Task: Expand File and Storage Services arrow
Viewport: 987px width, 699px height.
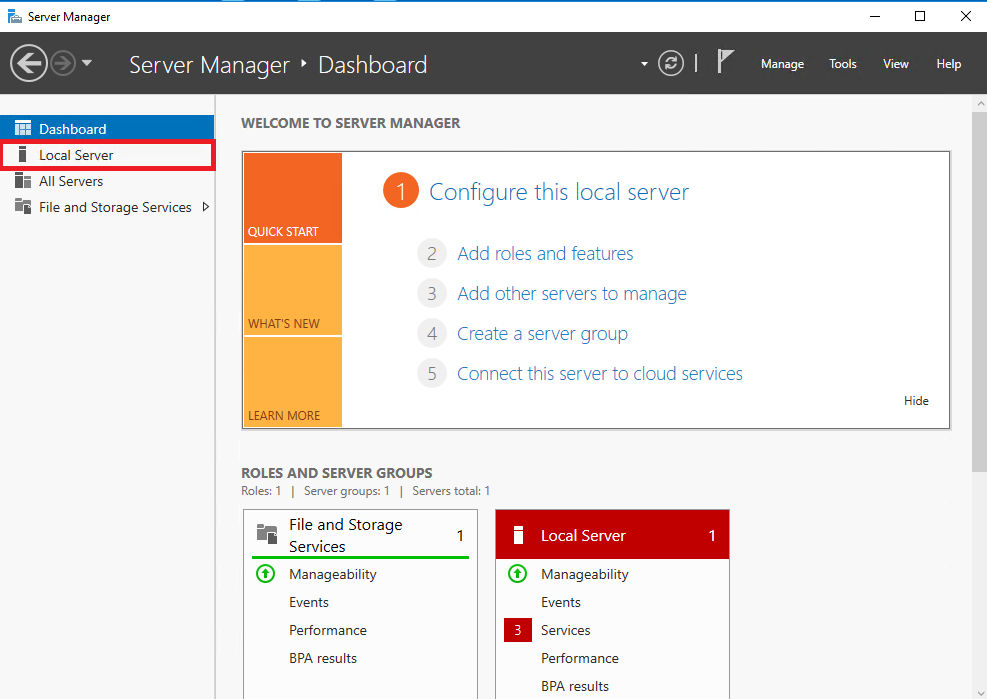Action: pyautogui.click(x=205, y=207)
